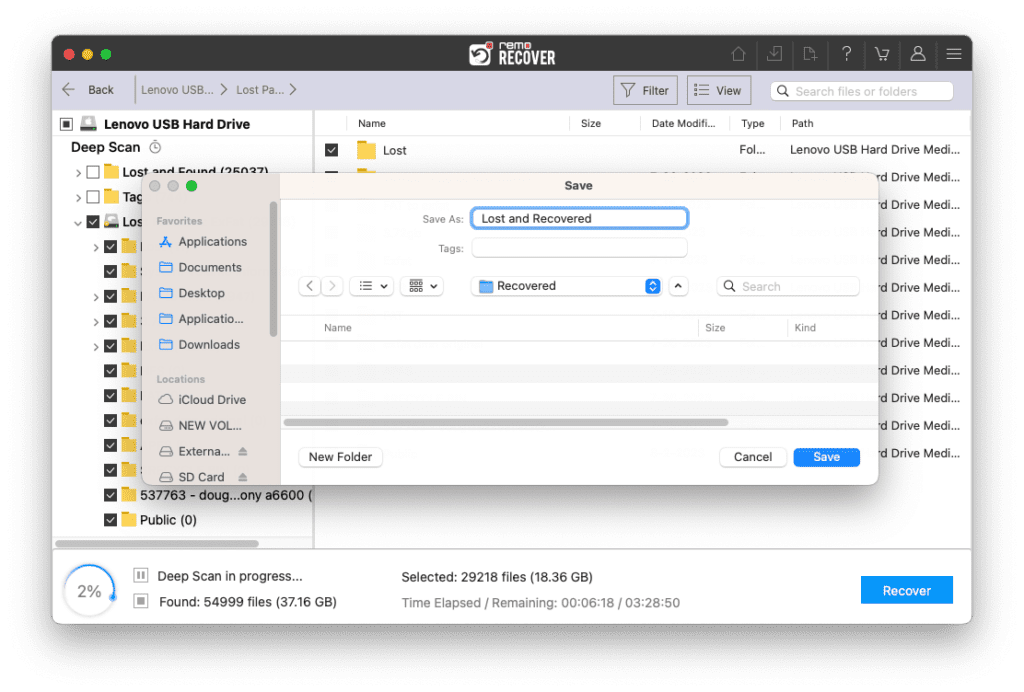Open the user account icon
The image size is (1024, 692).
coord(917,54)
